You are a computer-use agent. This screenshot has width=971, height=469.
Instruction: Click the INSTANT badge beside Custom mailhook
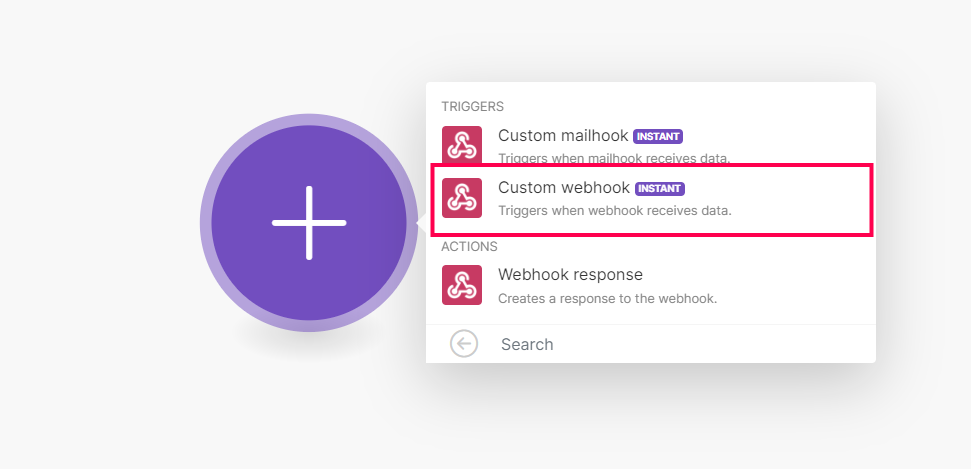pyautogui.click(x=658, y=136)
